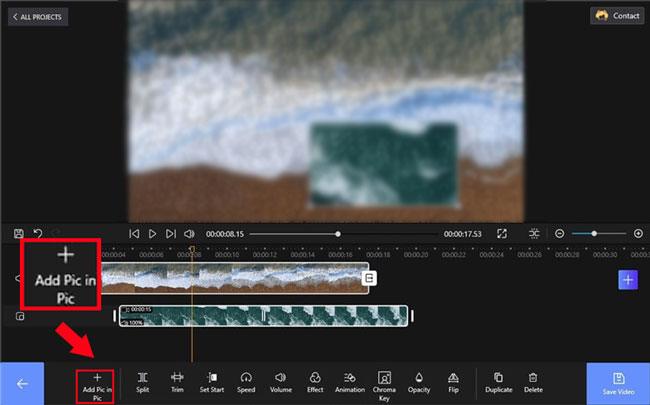The image size is (650, 405).
Task: Play the video preview
Action: point(152,234)
